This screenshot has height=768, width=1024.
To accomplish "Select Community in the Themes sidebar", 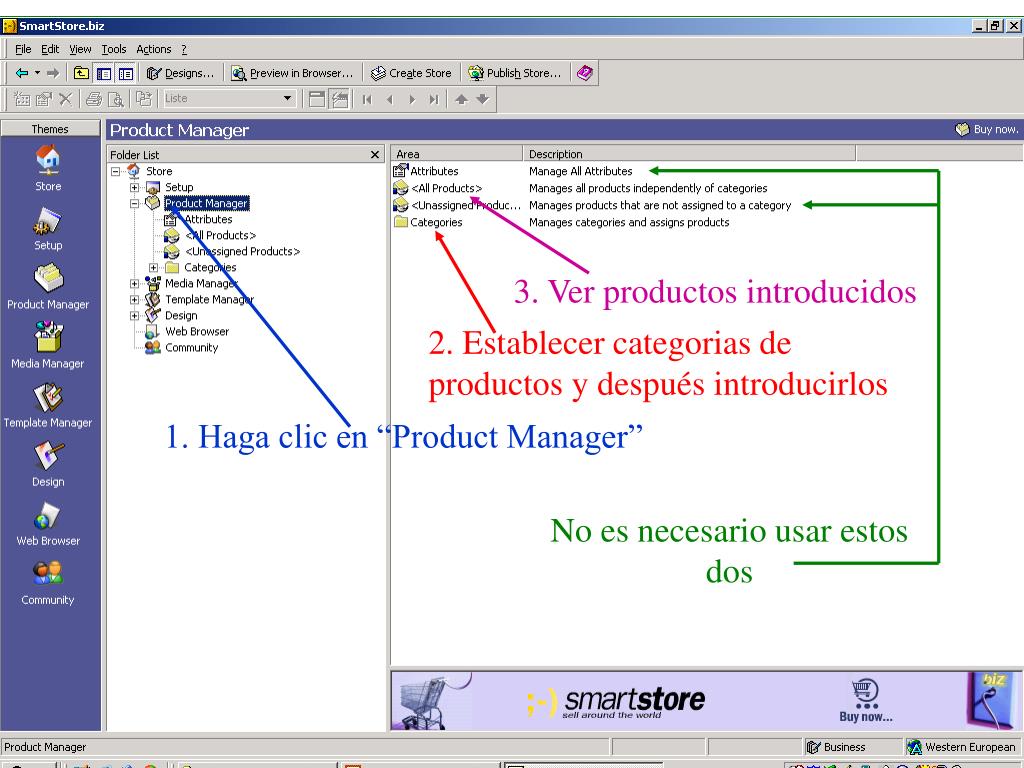I will pos(48,583).
